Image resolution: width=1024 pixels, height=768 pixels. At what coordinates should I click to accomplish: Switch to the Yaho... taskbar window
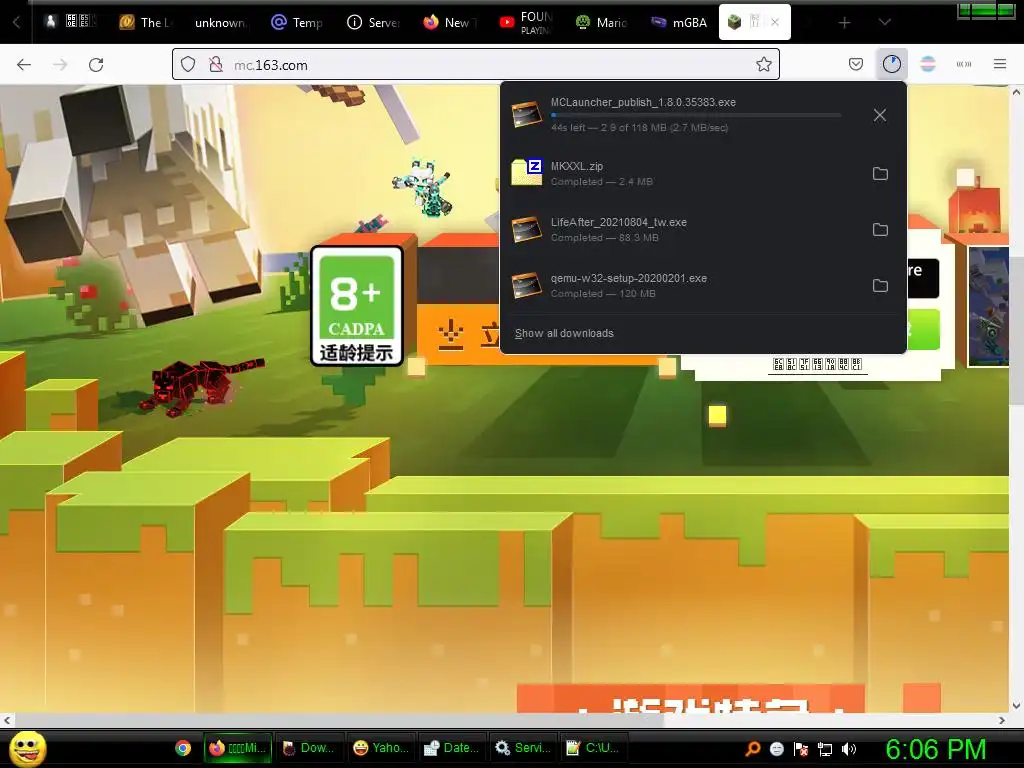coord(380,748)
